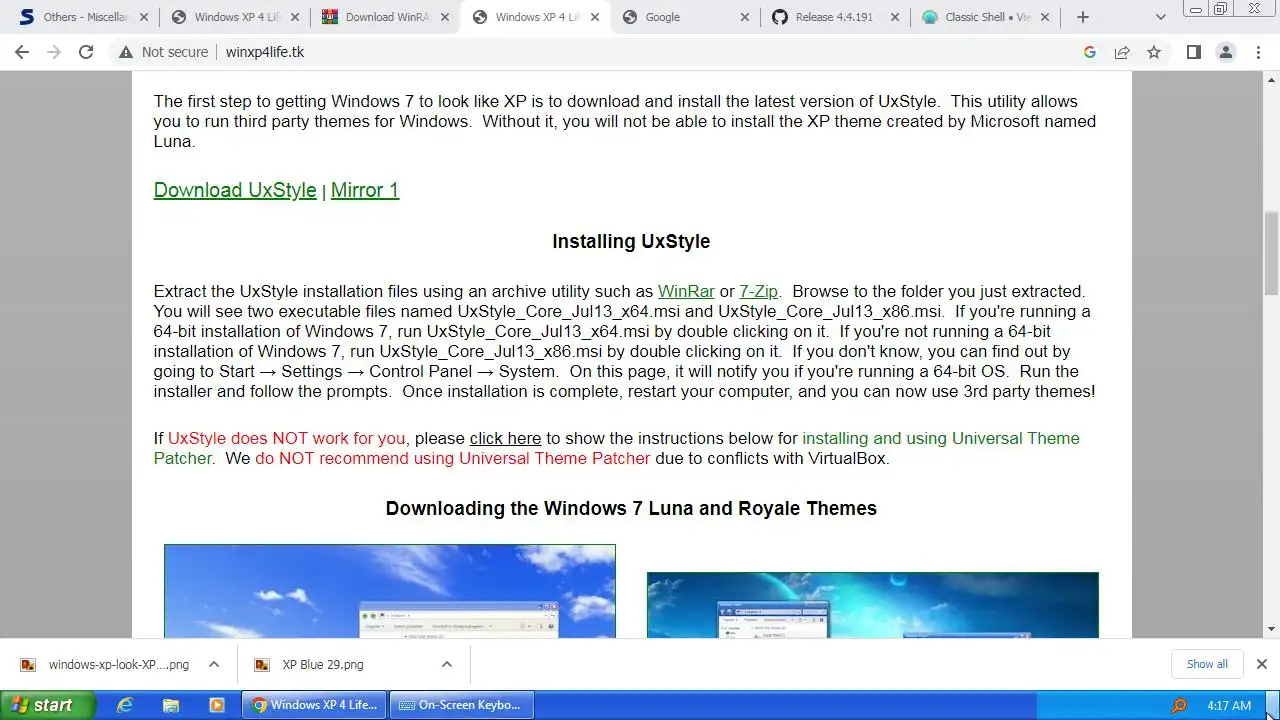Switch to the inactive Windows XP 4 Life tab

pyautogui.click(x=233, y=17)
